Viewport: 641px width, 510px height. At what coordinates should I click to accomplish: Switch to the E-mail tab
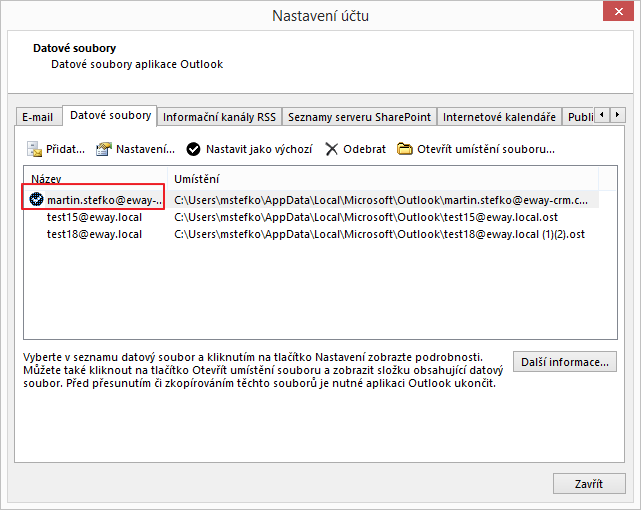[x=38, y=117]
